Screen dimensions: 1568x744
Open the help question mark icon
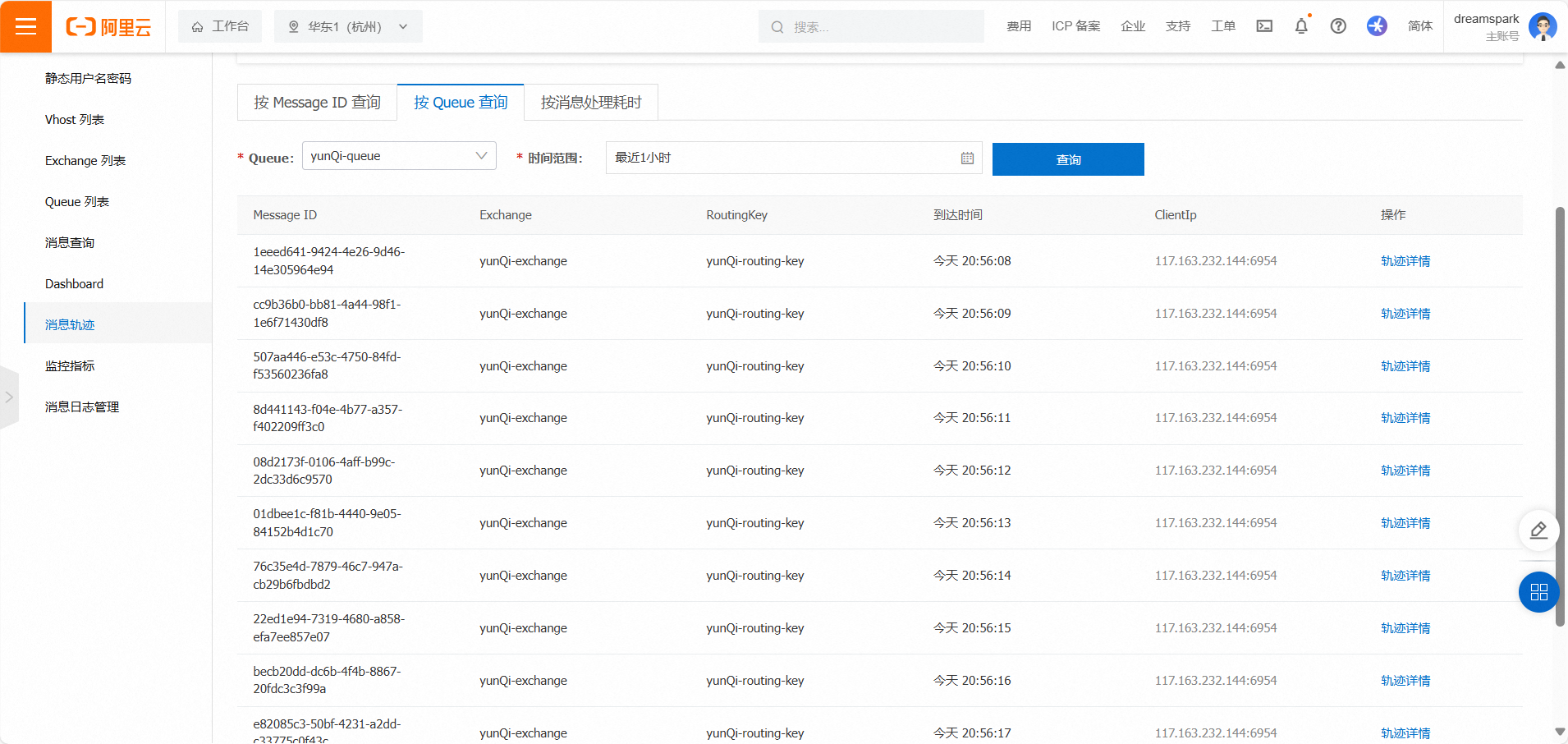(x=1338, y=26)
